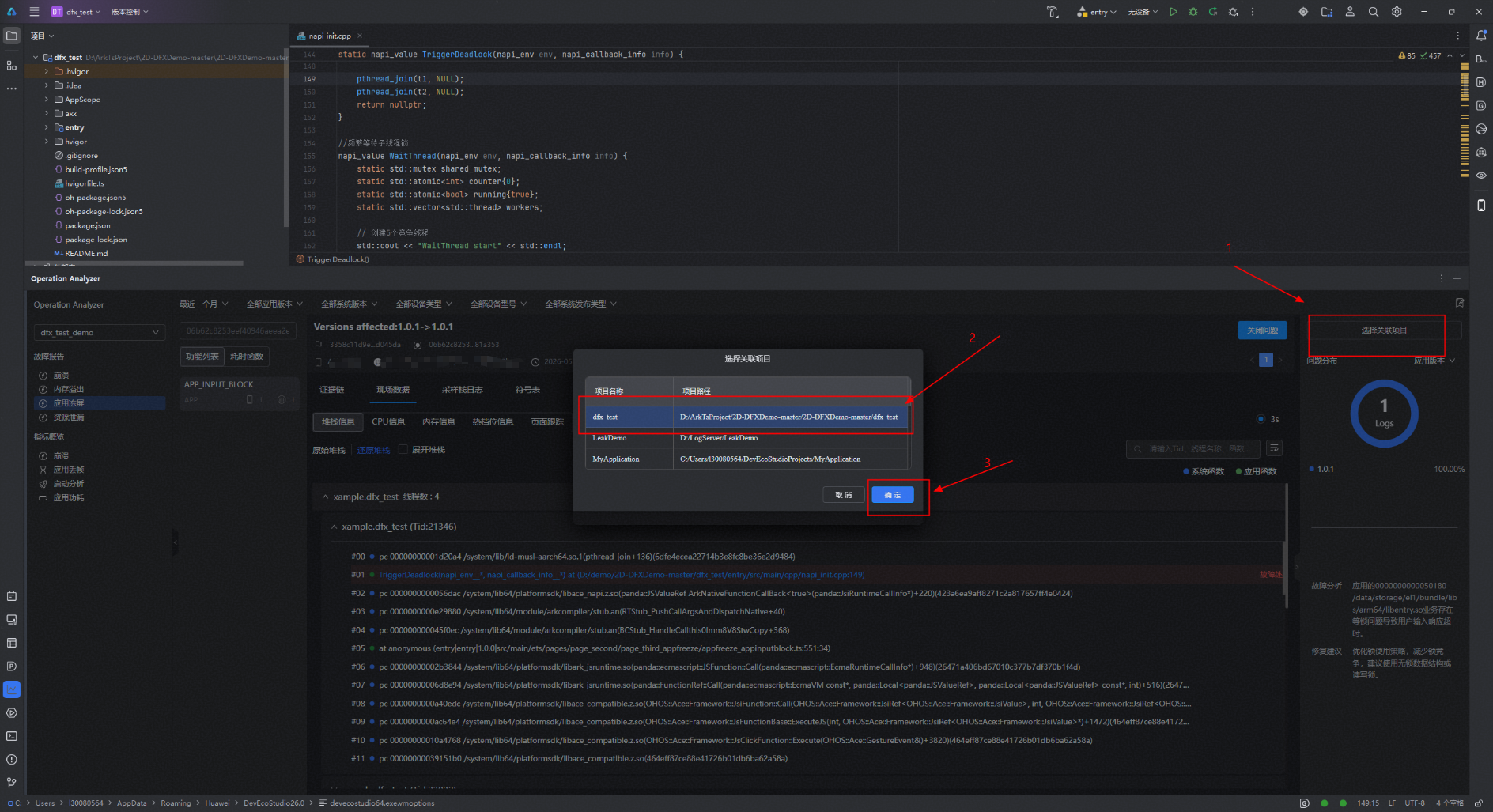Expand the entry folder in project tree

point(47,127)
